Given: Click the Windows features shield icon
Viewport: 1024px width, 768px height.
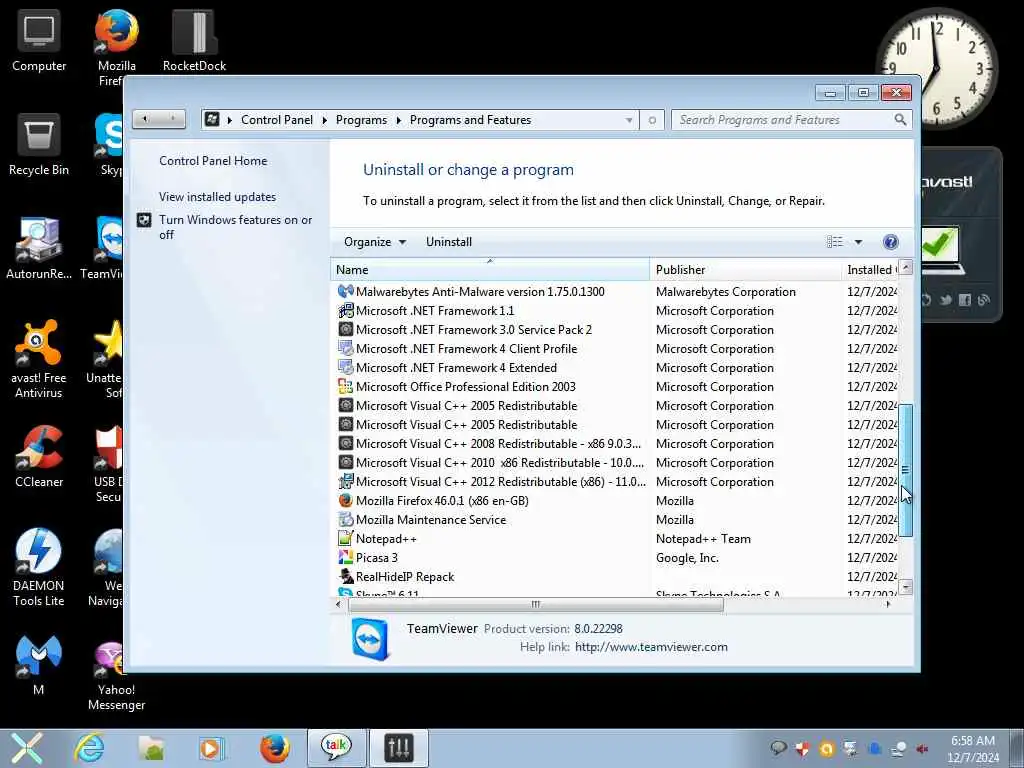Looking at the screenshot, I should point(144,220).
